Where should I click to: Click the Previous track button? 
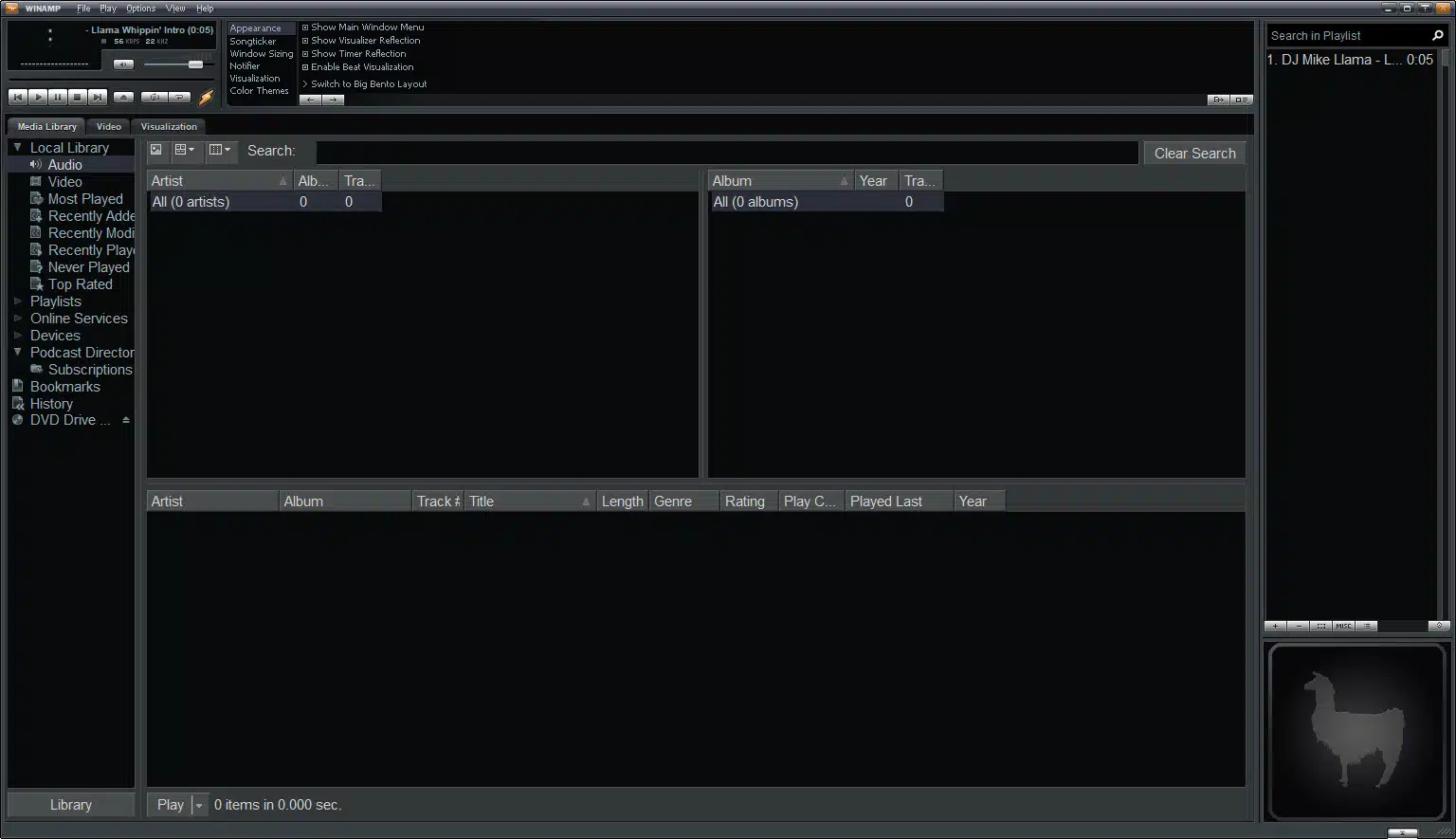(x=17, y=97)
